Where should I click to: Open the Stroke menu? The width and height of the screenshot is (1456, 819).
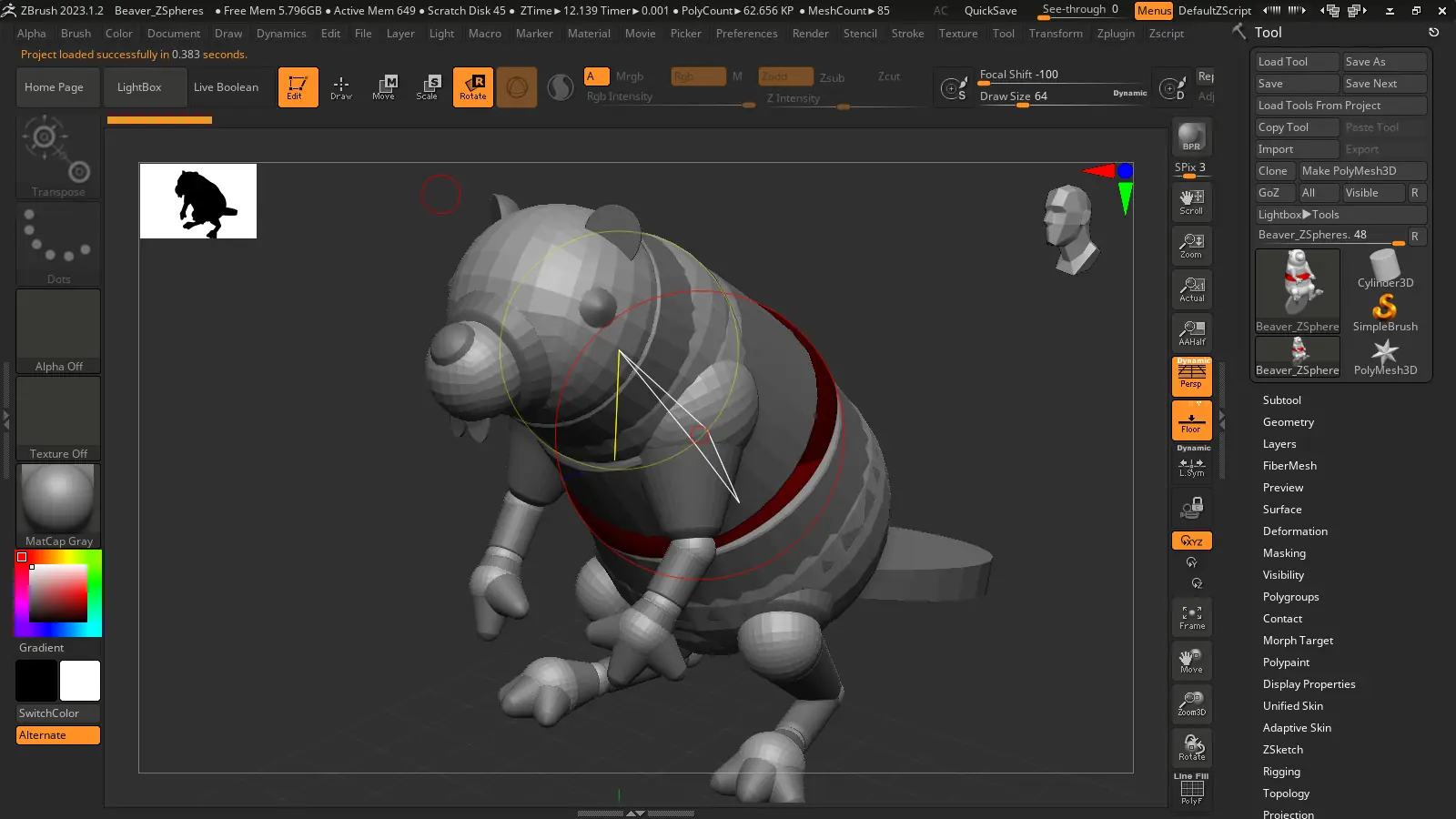point(907,34)
